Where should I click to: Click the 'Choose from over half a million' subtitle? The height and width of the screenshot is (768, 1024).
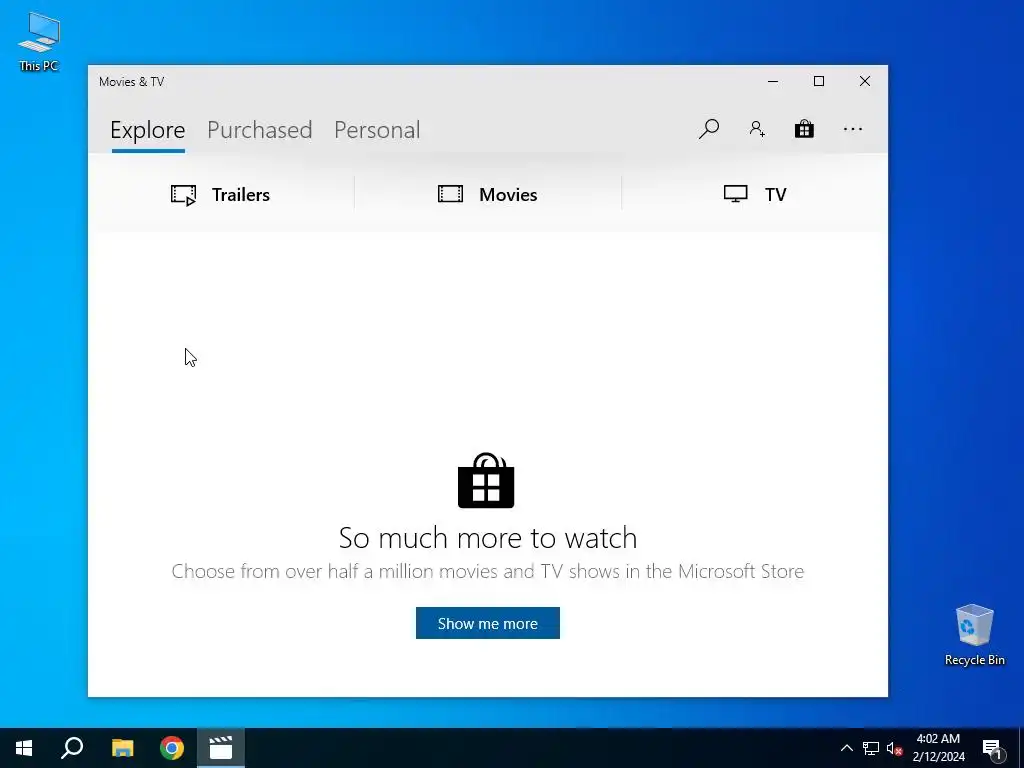488,571
